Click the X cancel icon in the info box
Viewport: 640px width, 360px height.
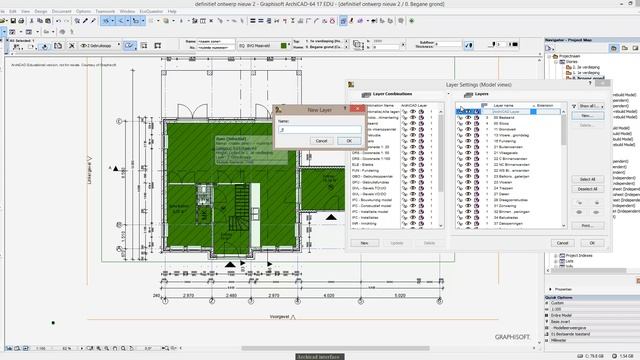coord(72,46)
